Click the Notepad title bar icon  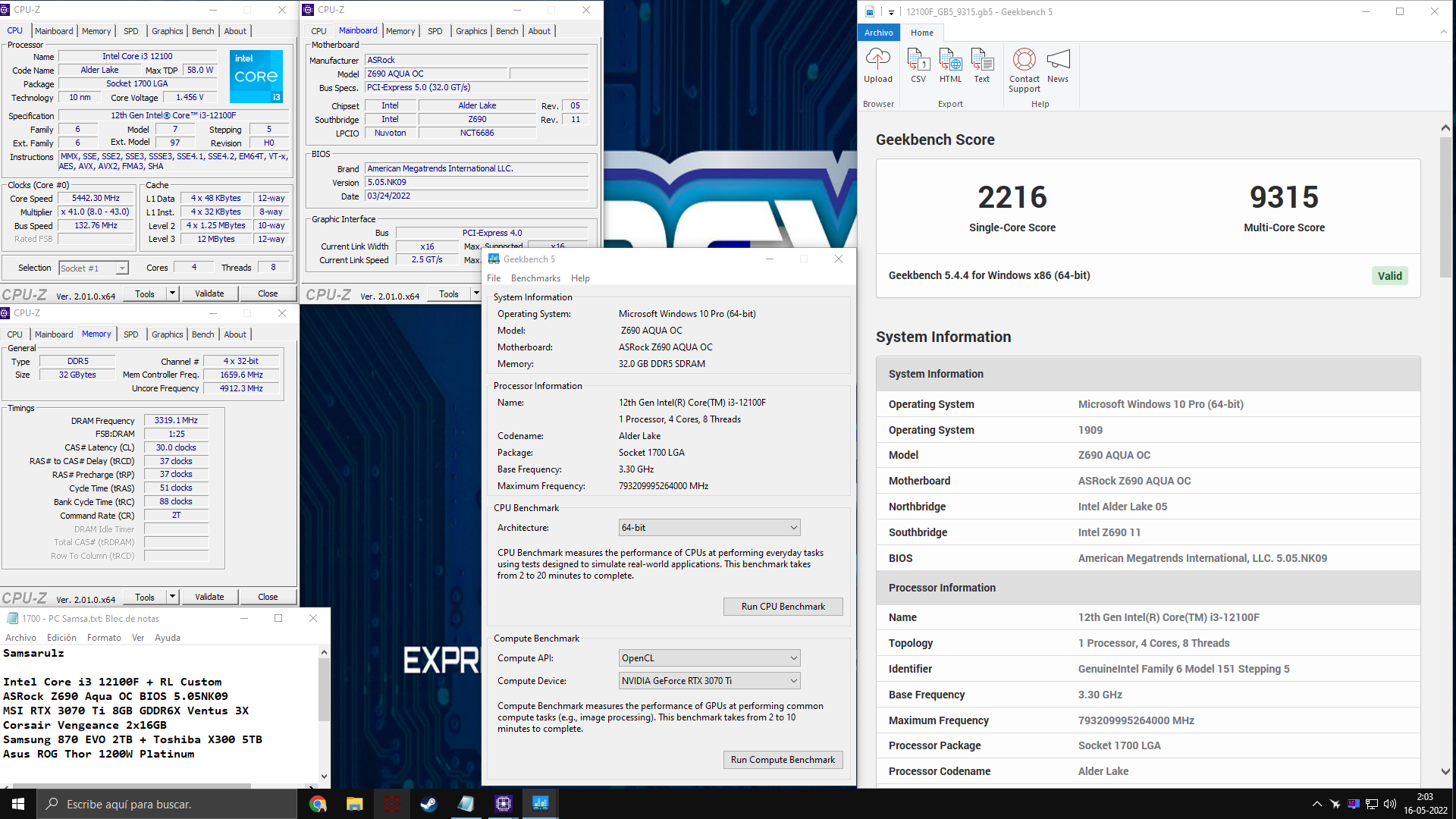(12, 618)
